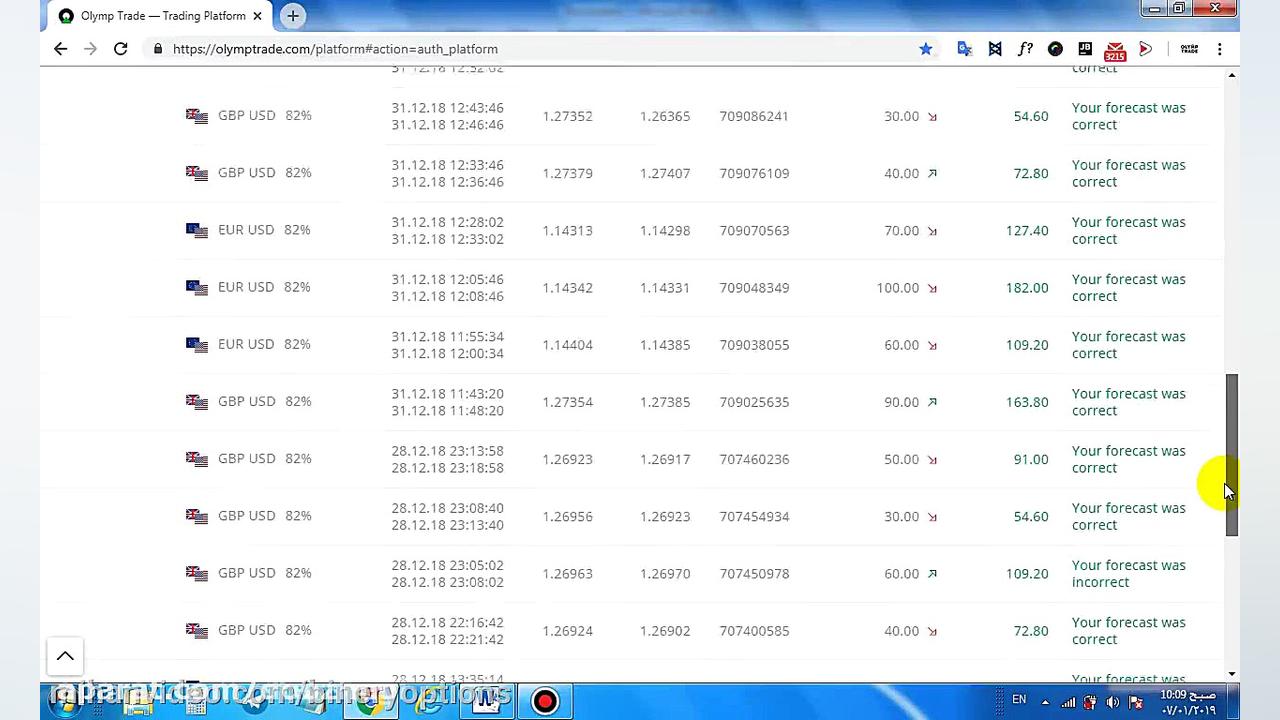Click the timestamp 31.12.18 12:43:46
Viewport: 1280px width, 720px height.
(x=447, y=108)
